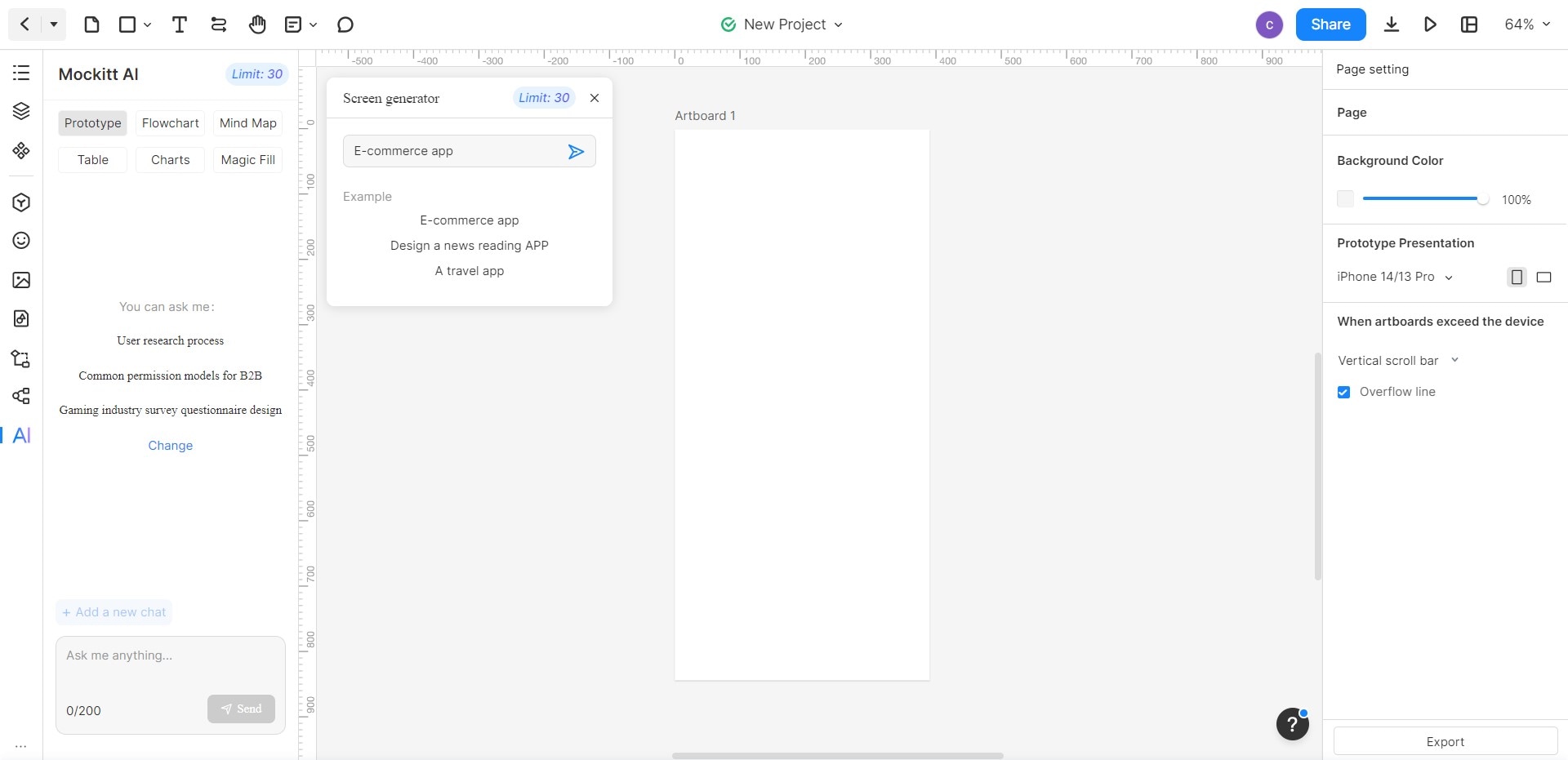Toggle the Overflow line checkbox

(1343, 392)
